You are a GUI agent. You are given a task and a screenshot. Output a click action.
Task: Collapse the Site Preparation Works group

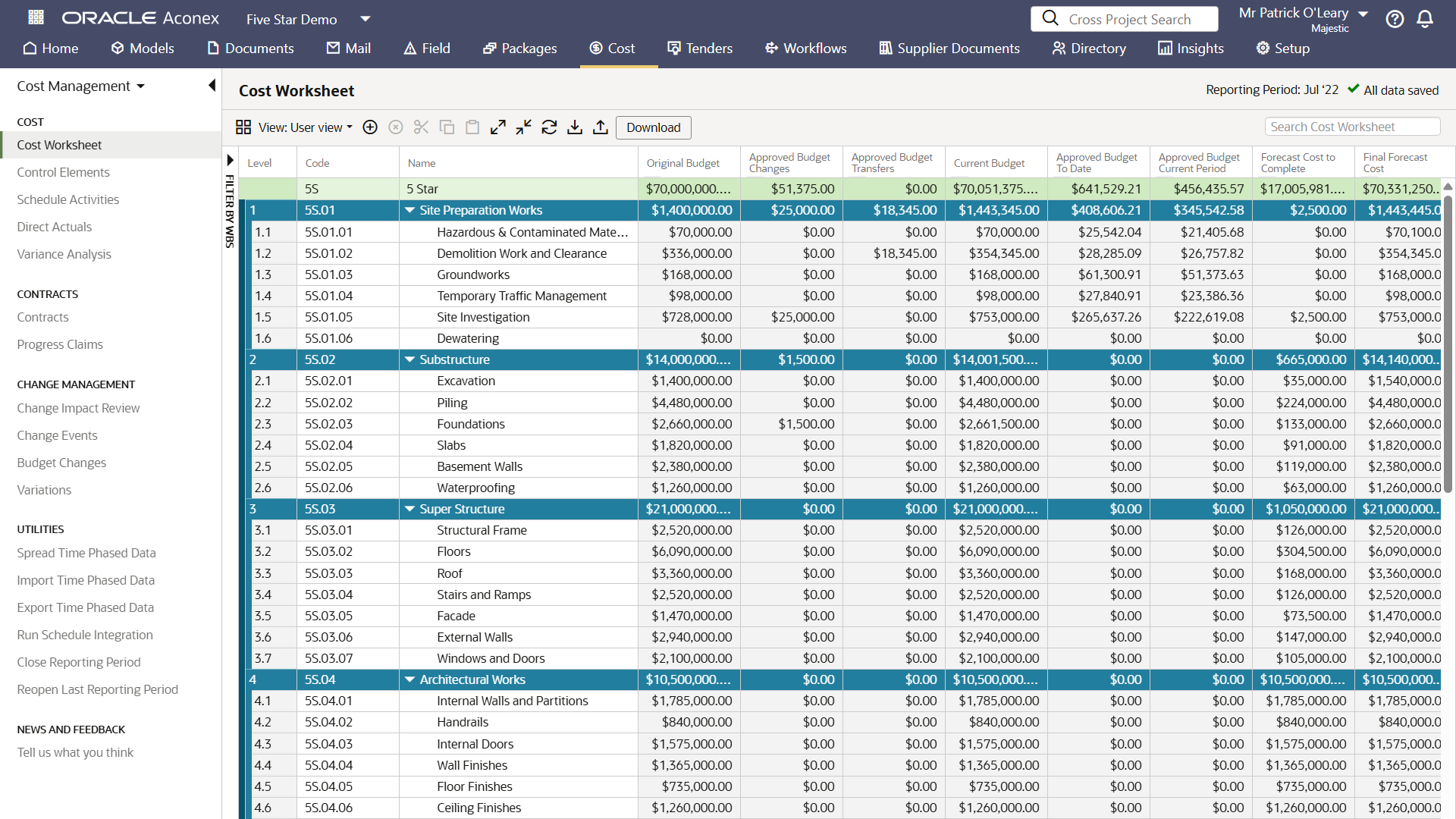click(410, 210)
